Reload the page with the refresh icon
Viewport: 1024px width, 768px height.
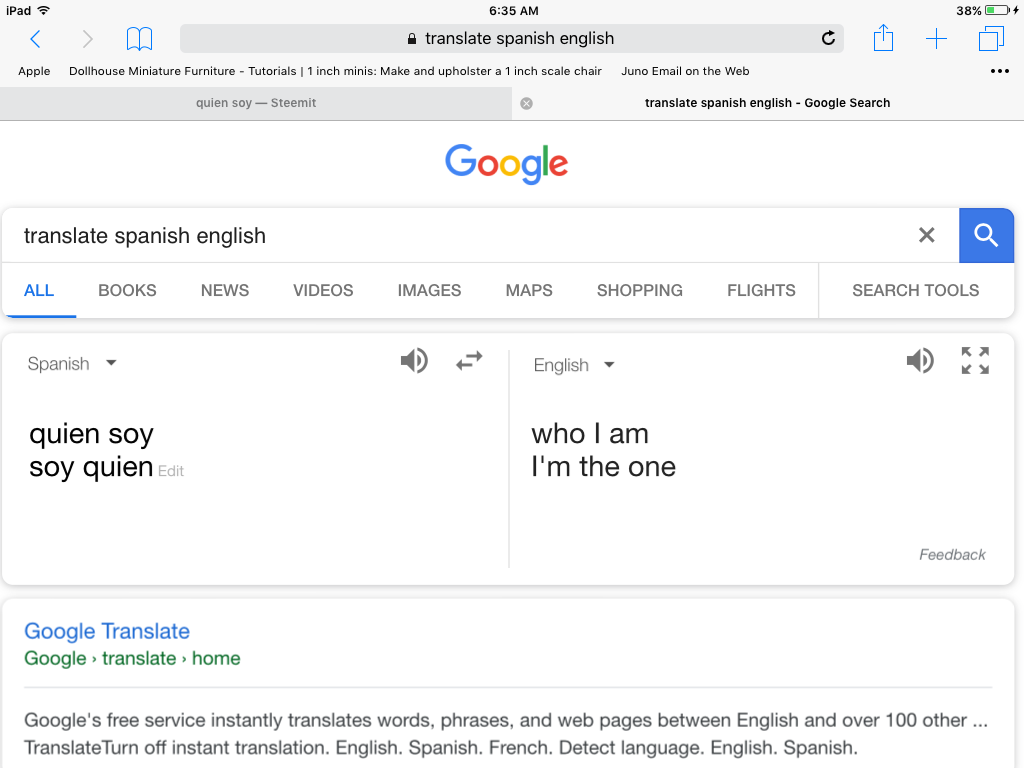[828, 39]
